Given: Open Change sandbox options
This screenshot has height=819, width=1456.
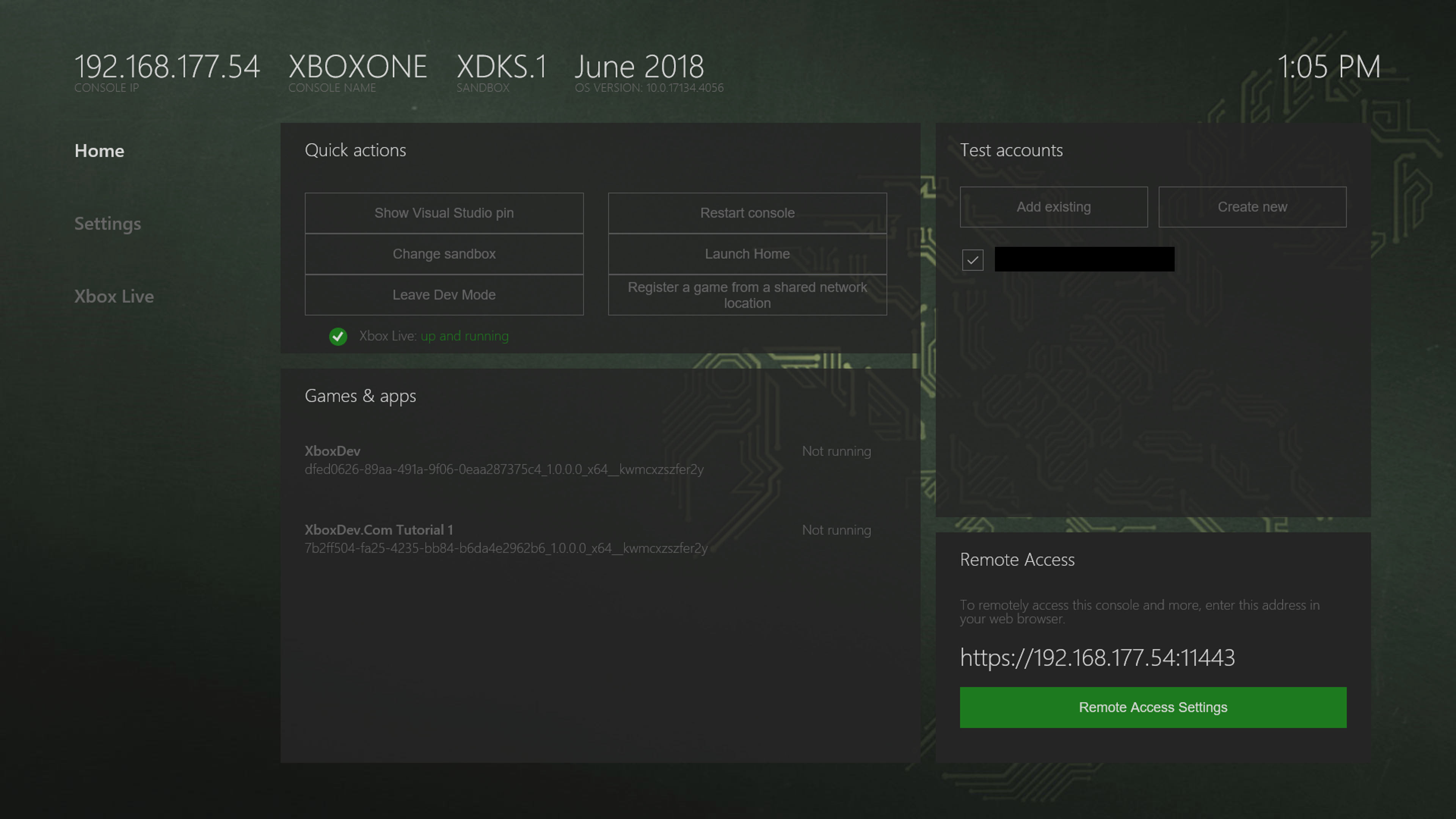Looking at the screenshot, I should [x=444, y=254].
